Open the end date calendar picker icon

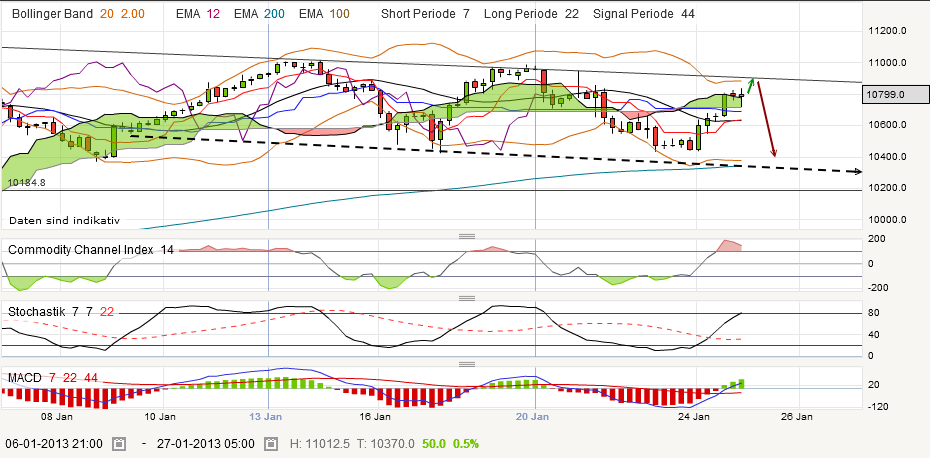[271, 444]
